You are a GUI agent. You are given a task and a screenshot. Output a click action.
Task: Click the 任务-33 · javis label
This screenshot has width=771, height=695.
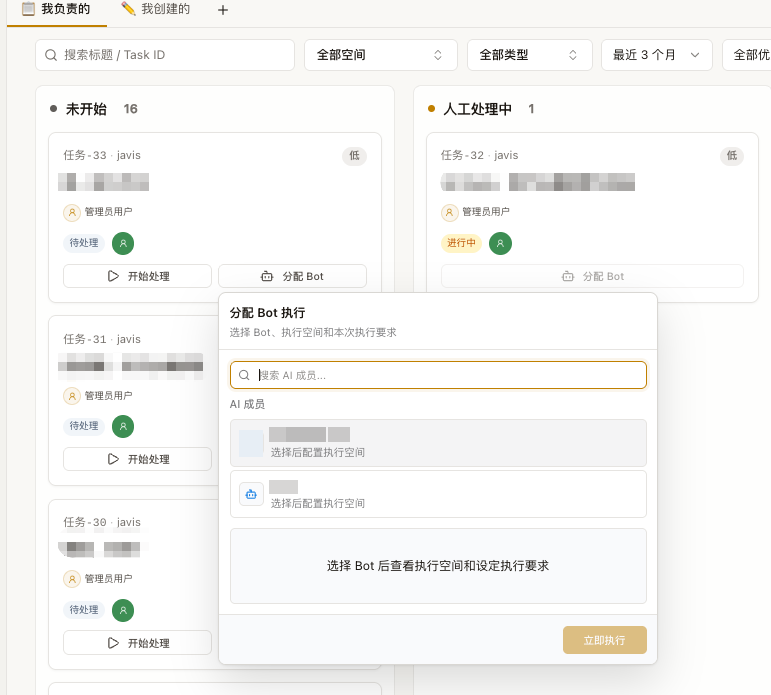point(102,155)
